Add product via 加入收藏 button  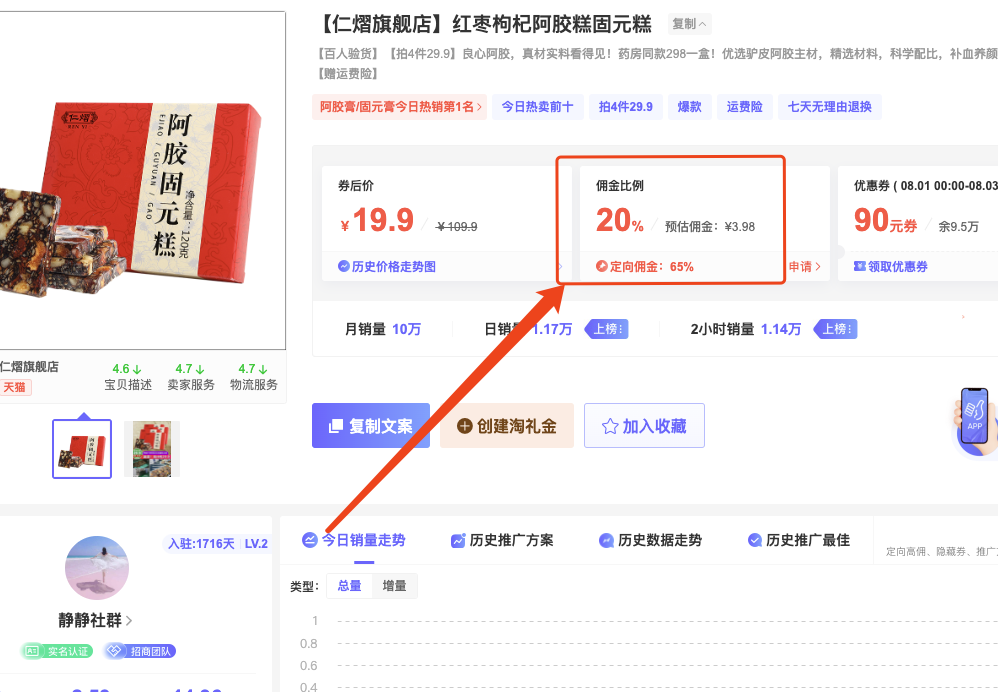pyautogui.click(x=644, y=425)
